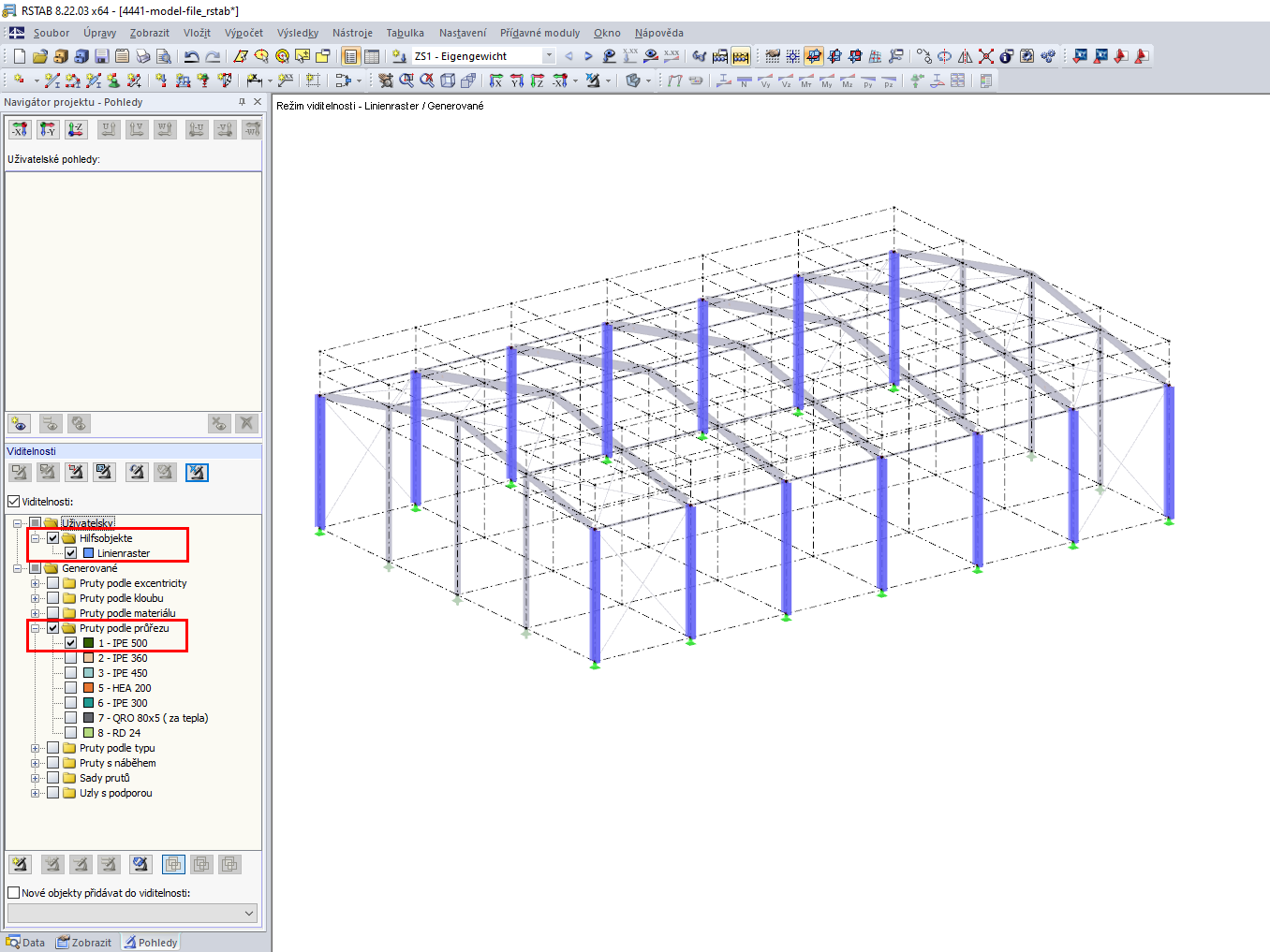Click the orange HEA 200 color swatch

click(x=88, y=688)
